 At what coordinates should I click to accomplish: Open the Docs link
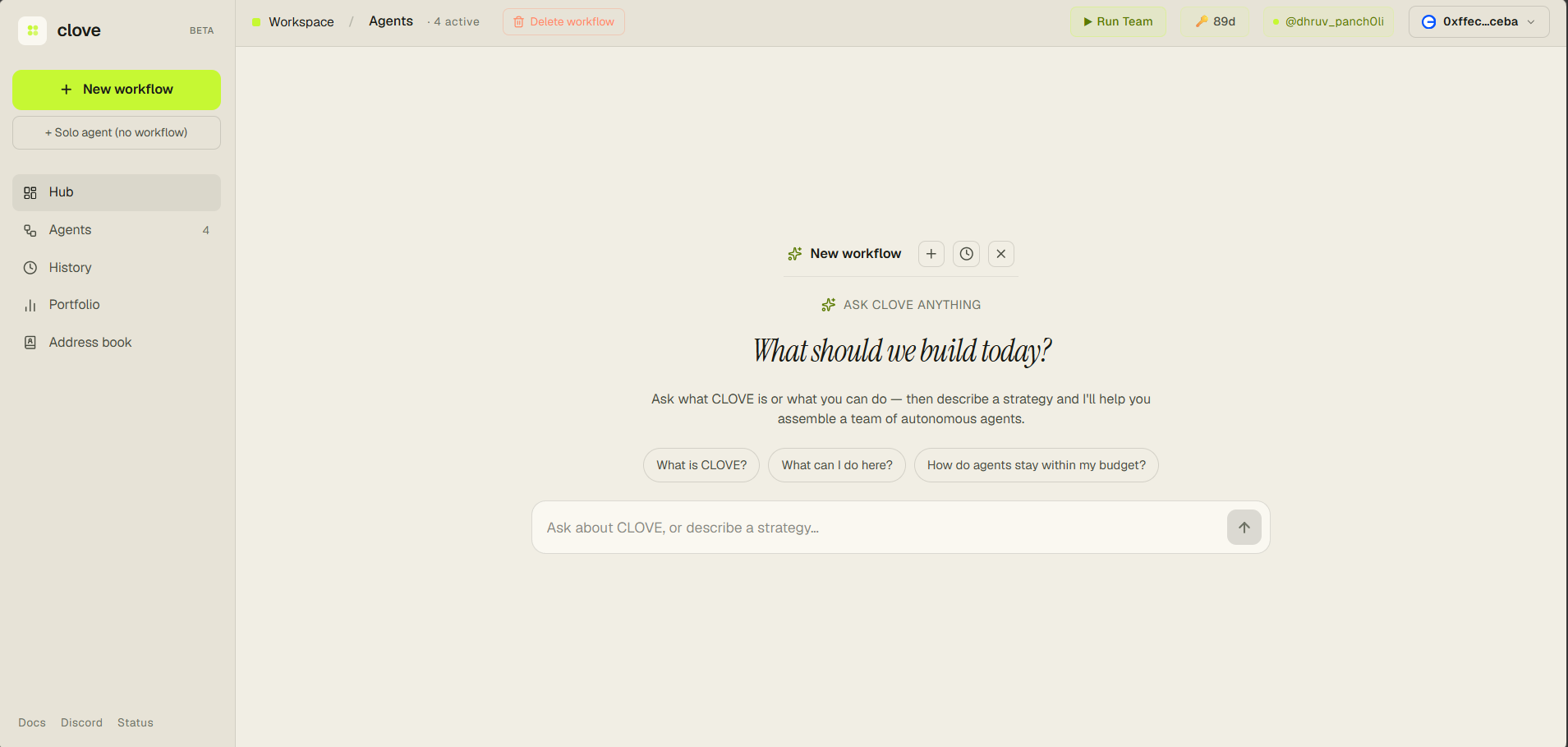click(32, 722)
